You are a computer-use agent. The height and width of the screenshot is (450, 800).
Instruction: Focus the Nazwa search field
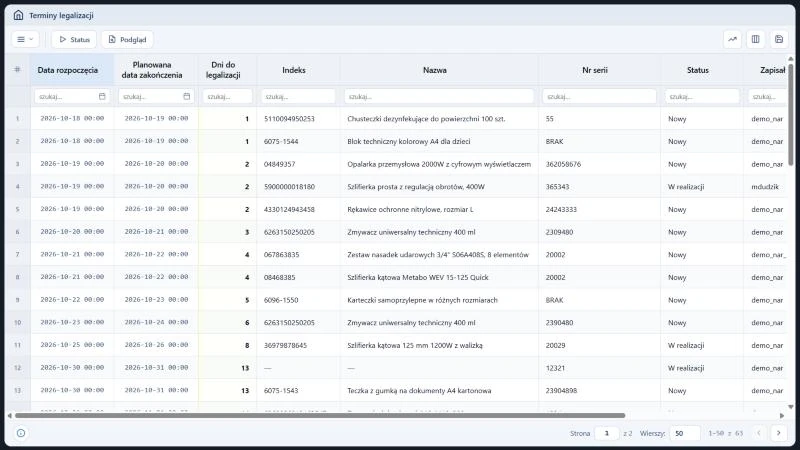pyautogui.click(x=439, y=96)
